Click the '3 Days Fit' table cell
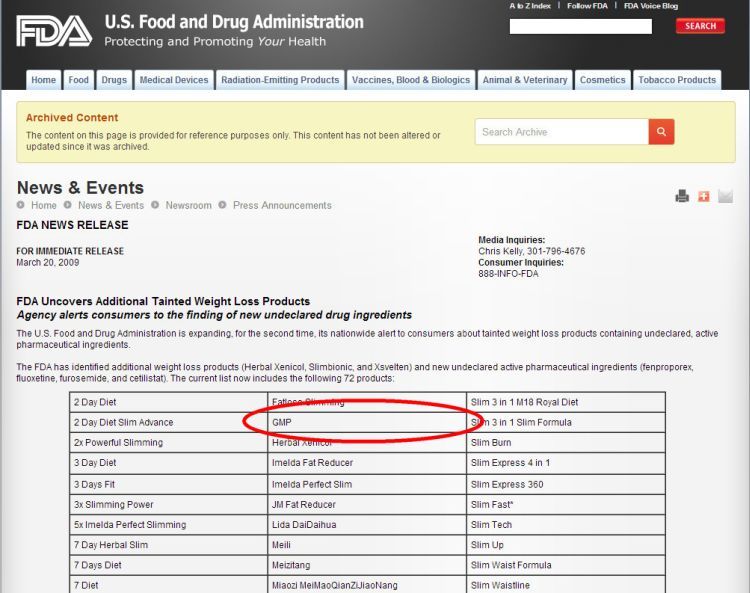The width and height of the screenshot is (750, 593). coord(168,484)
